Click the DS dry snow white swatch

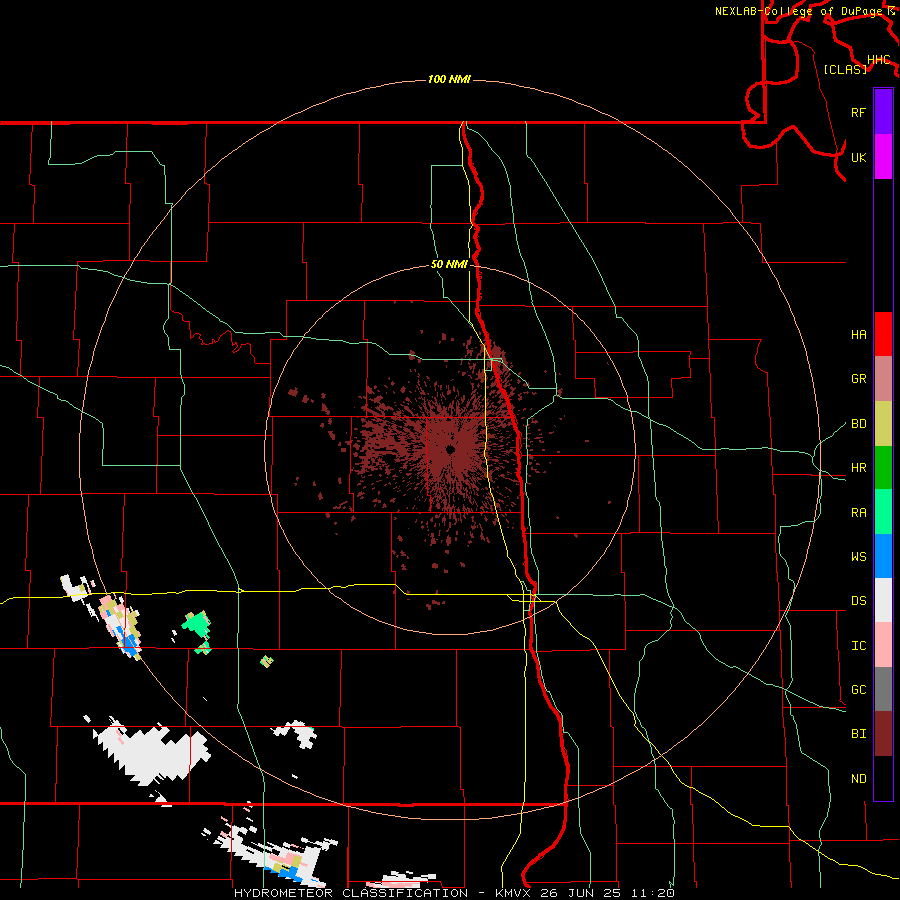(x=883, y=600)
